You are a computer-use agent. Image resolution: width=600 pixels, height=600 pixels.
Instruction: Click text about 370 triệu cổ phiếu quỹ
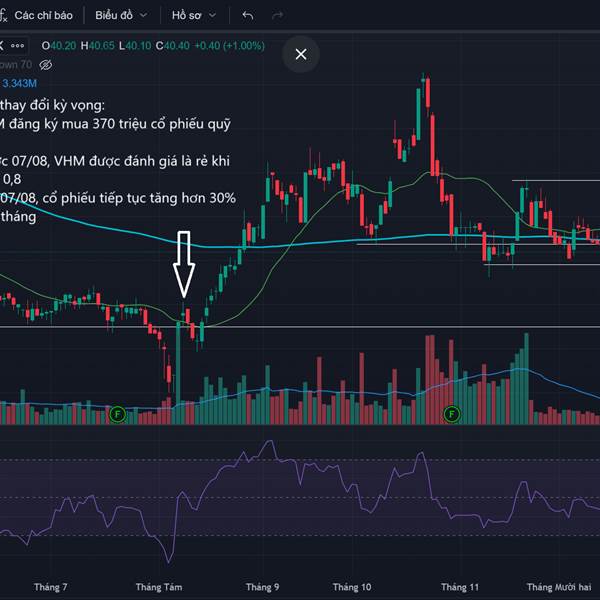tap(162, 124)
